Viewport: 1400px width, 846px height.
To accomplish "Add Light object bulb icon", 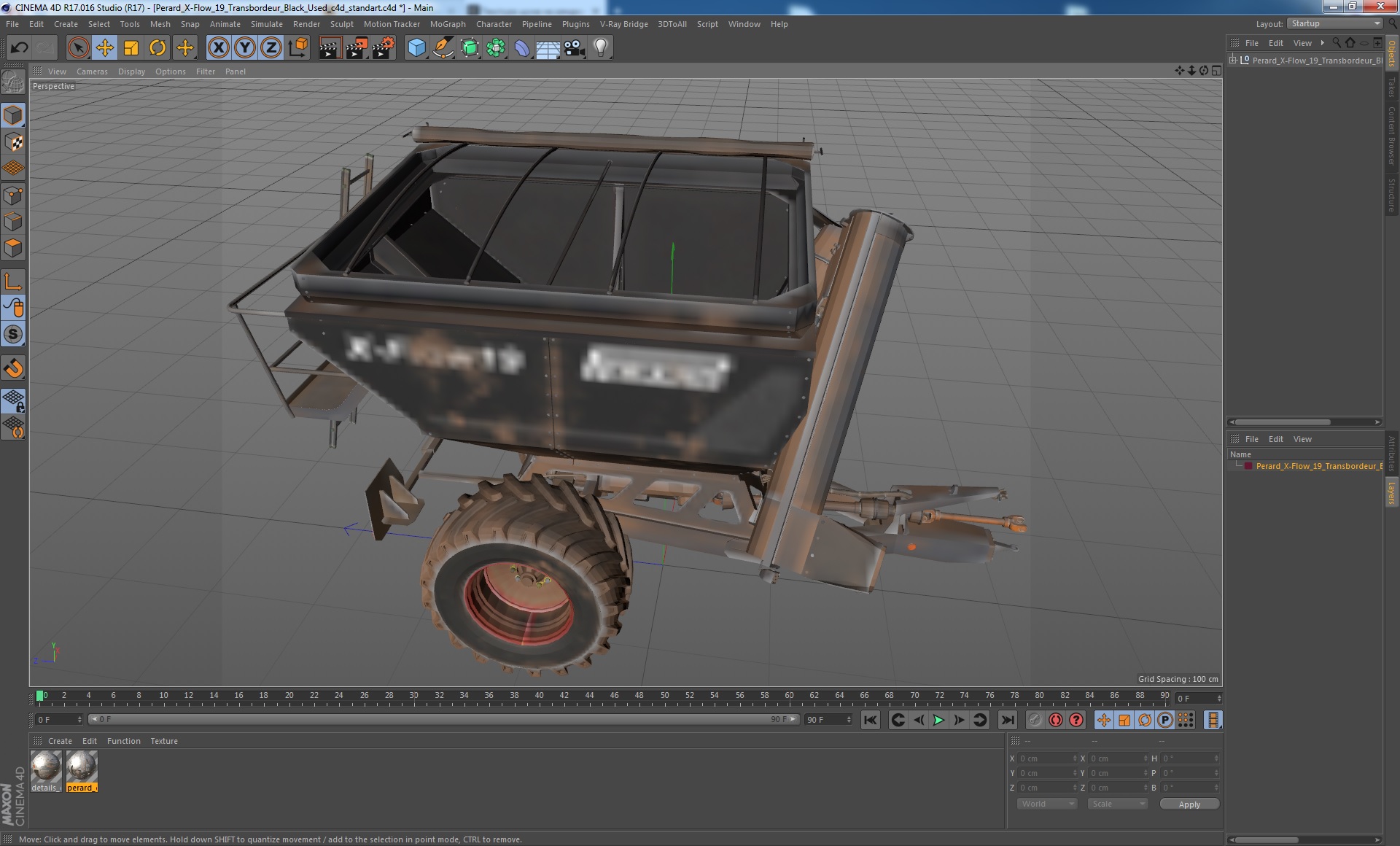I will click(600, 48).
